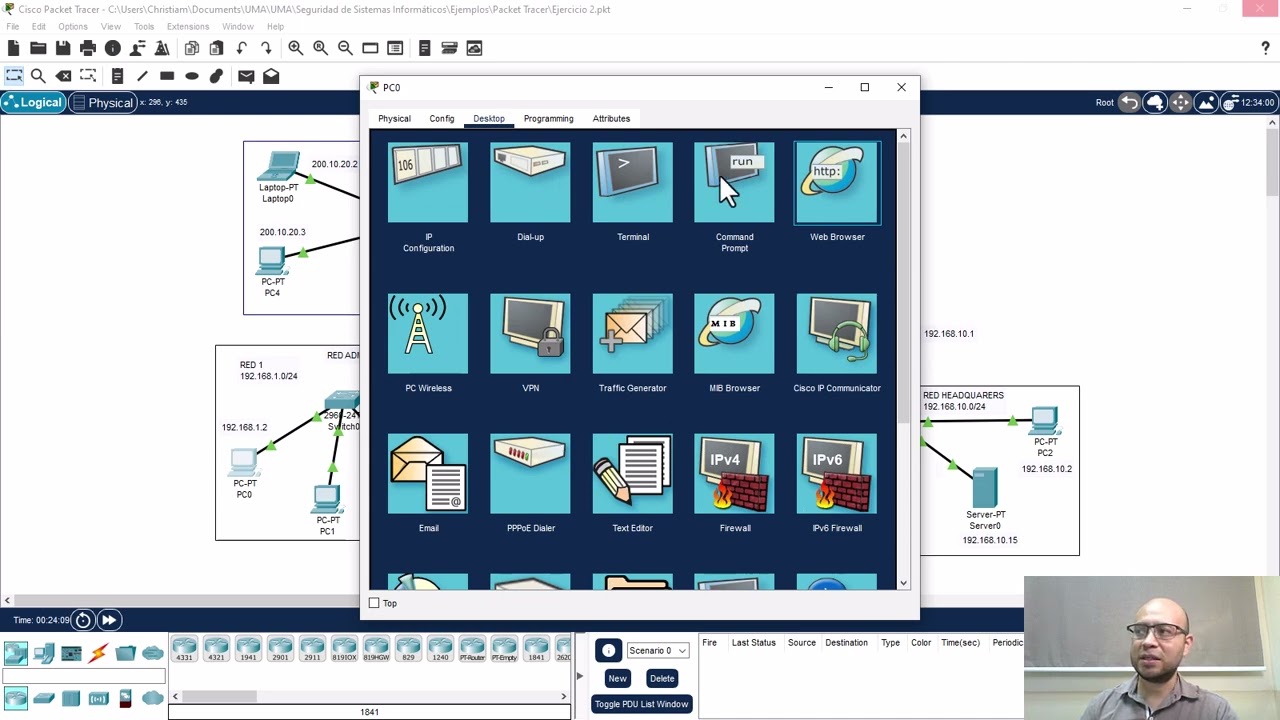Open the IPv6 Firewall app
This screenshot has width=1280, height=720.
click(x=837, y=473)
